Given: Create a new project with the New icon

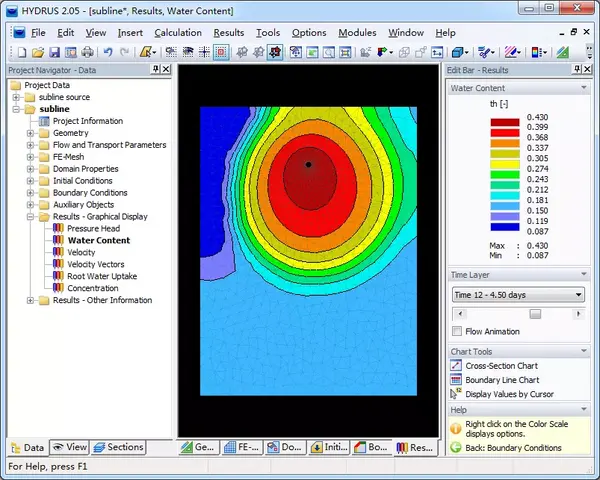Looking at the screenshot, I should (21, 52).
